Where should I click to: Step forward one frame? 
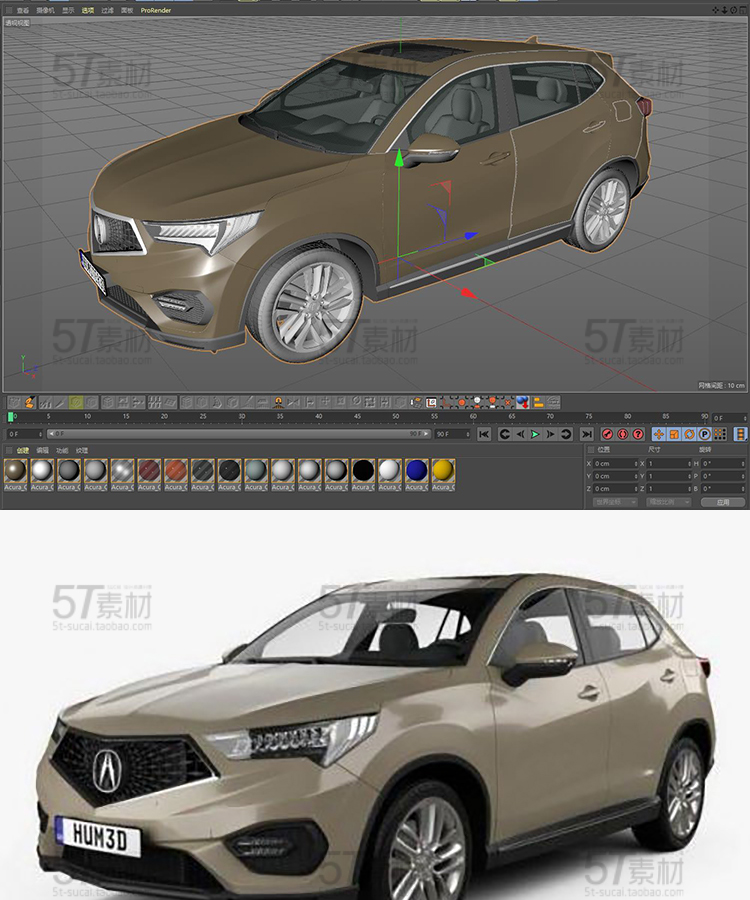click(x=550, y=435)
